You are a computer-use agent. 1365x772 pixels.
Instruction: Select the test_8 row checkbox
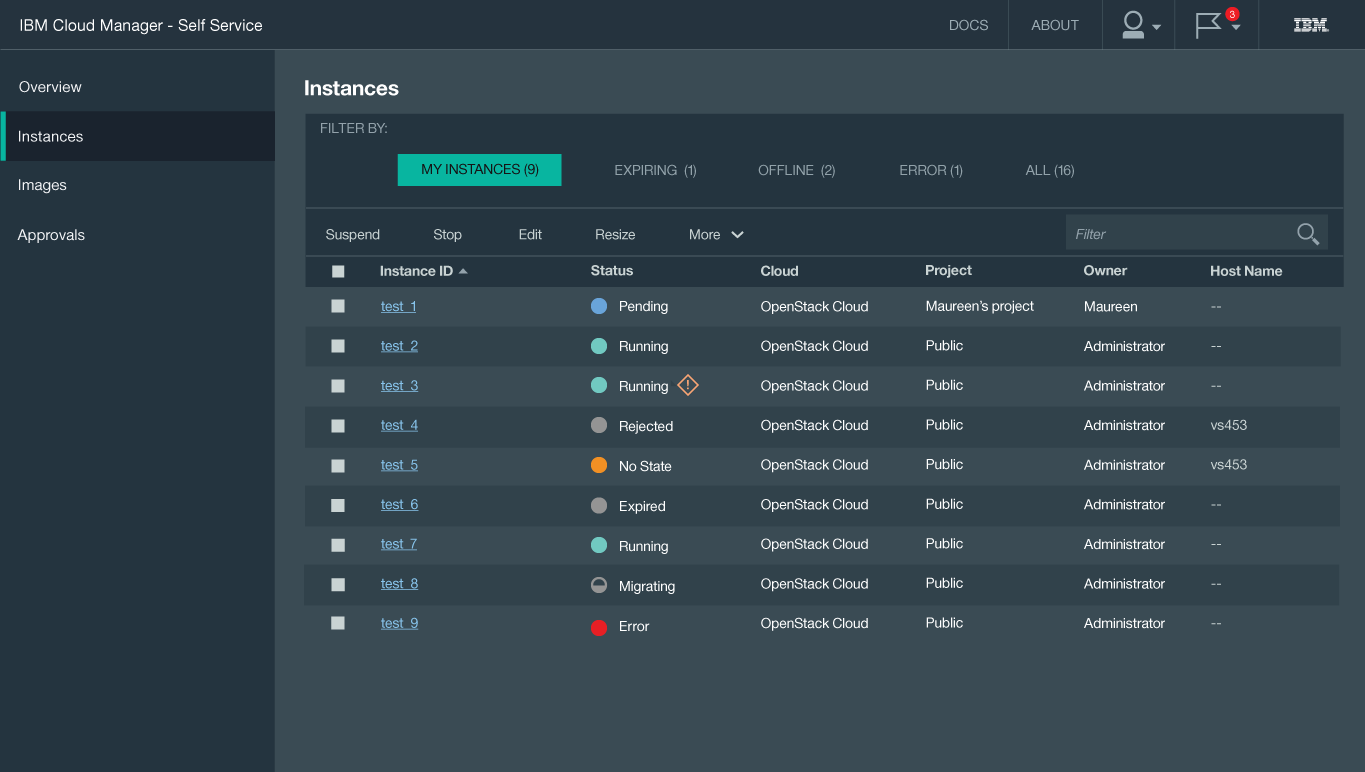point(338,584)
